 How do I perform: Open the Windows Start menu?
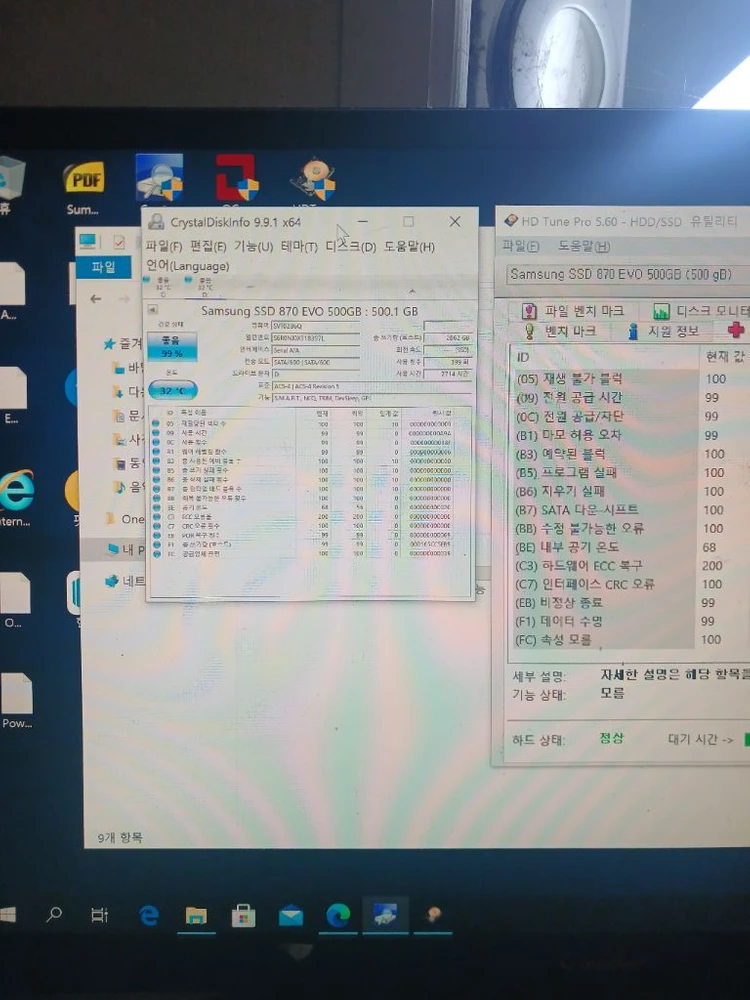[7, 915]
